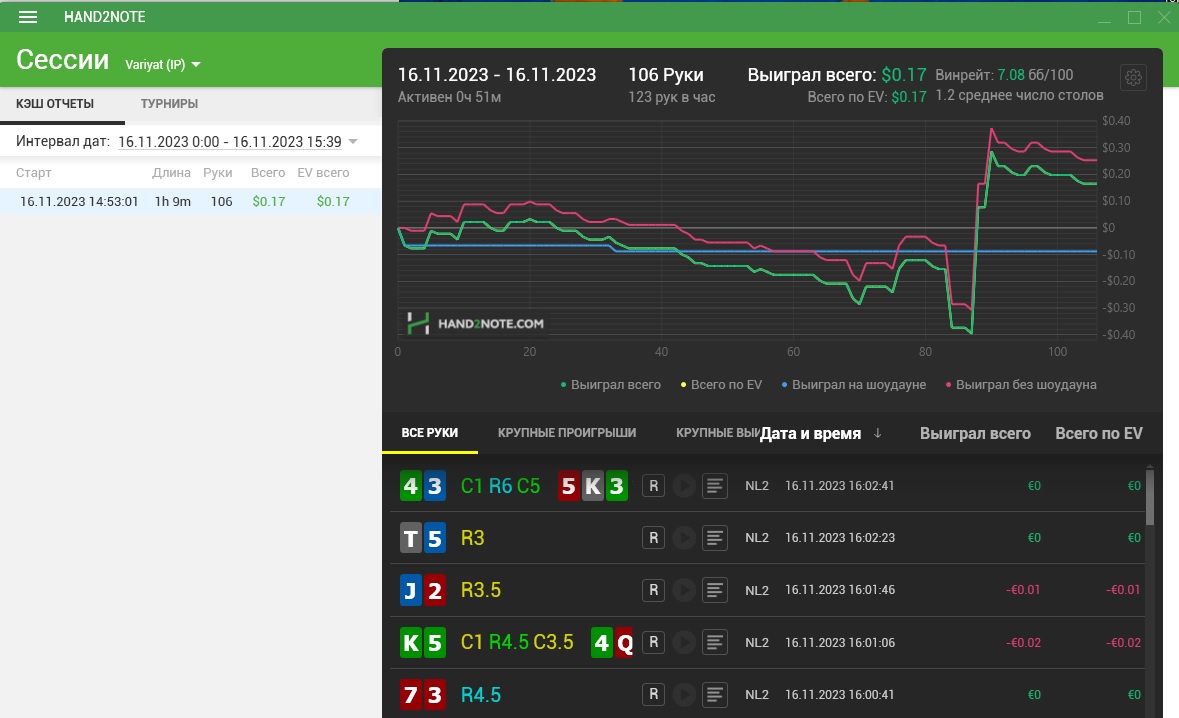Select ВСЕ РУКИ tab
1179x718 pixels.
[x=429, y=432]
